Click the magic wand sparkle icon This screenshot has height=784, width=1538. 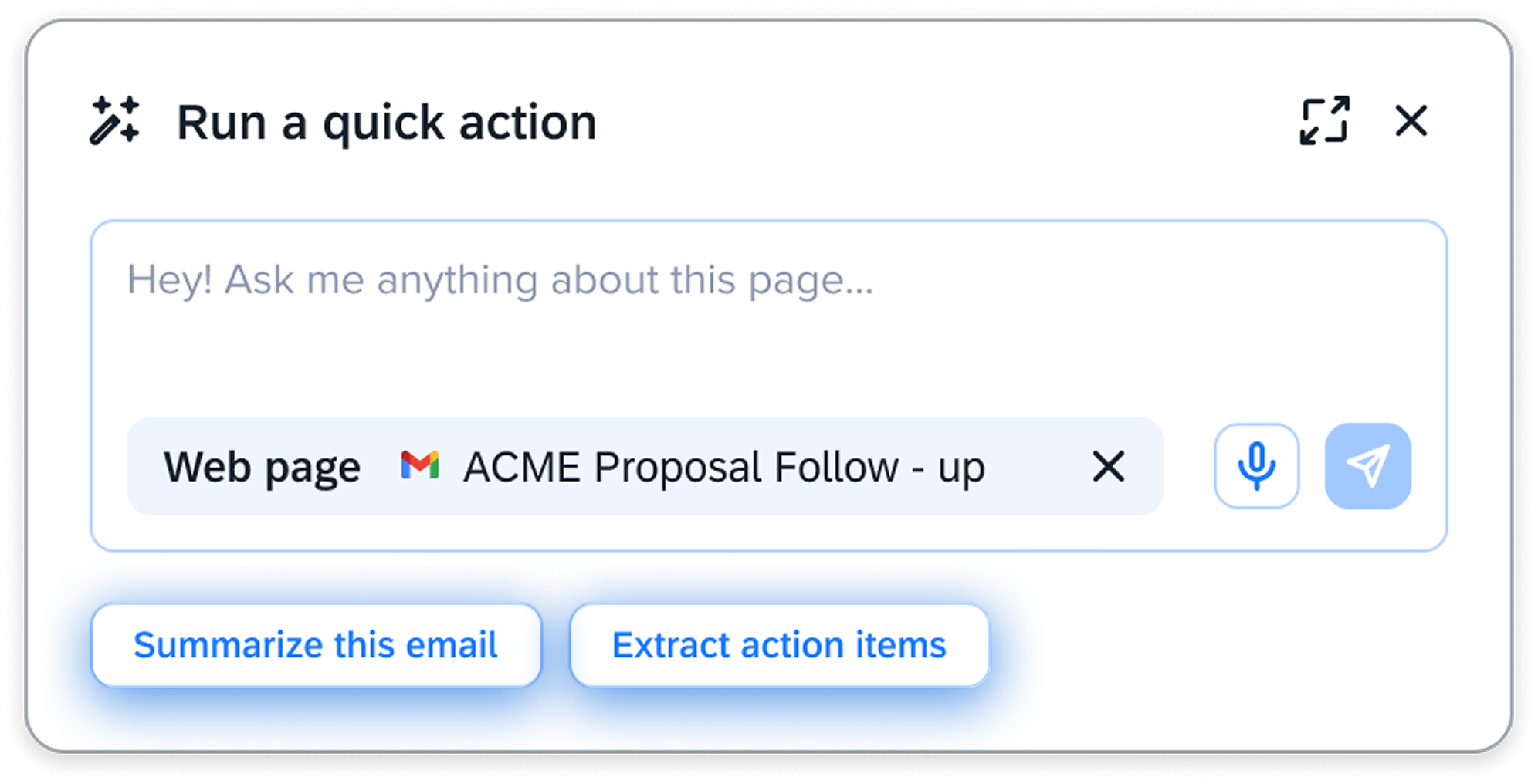(114, 120)
